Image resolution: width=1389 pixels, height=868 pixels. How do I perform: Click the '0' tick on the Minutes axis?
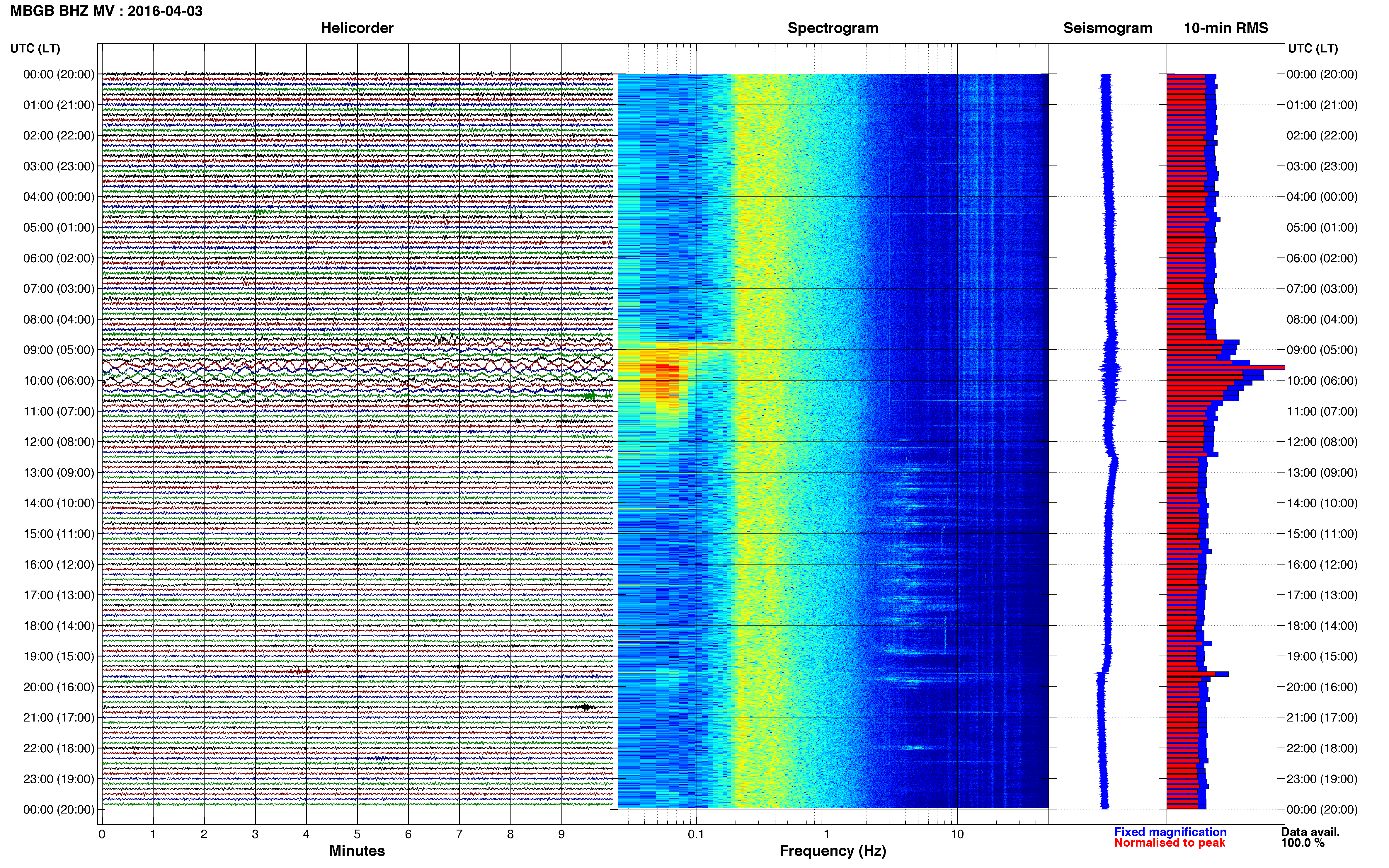point(102,834)
